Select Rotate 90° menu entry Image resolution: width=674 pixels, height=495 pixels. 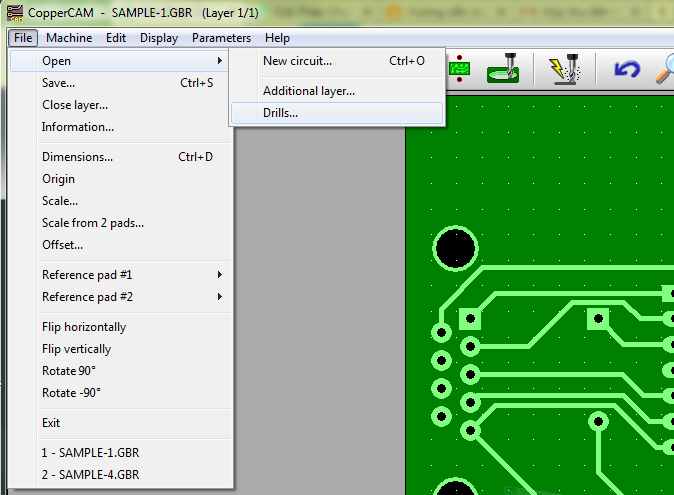120,371
